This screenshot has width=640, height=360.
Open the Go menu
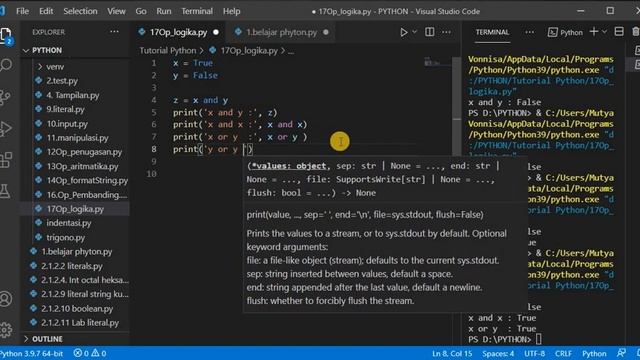[141, 11]
